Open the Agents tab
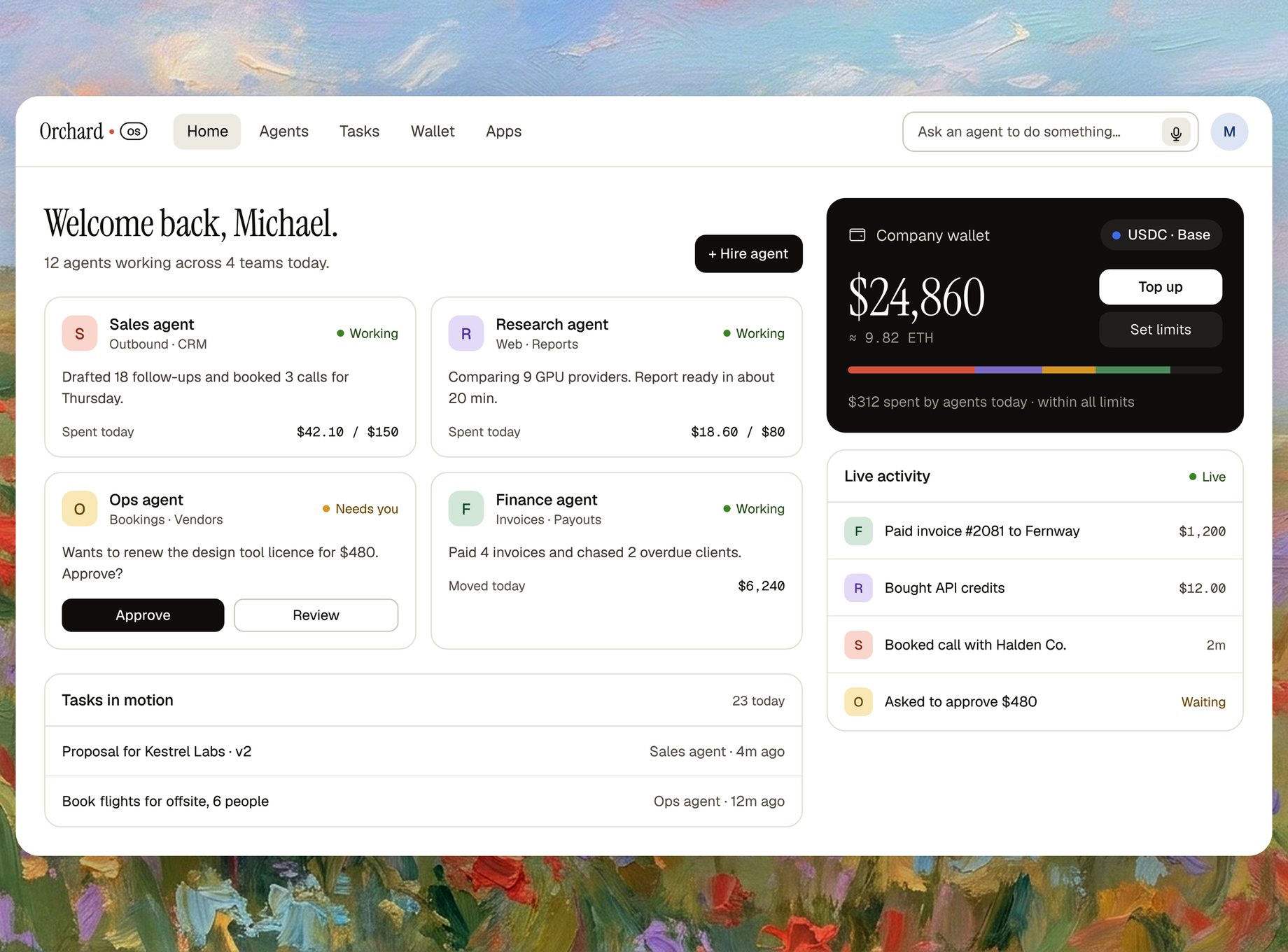Screen dimensions: 1288x952 [283, 132]
